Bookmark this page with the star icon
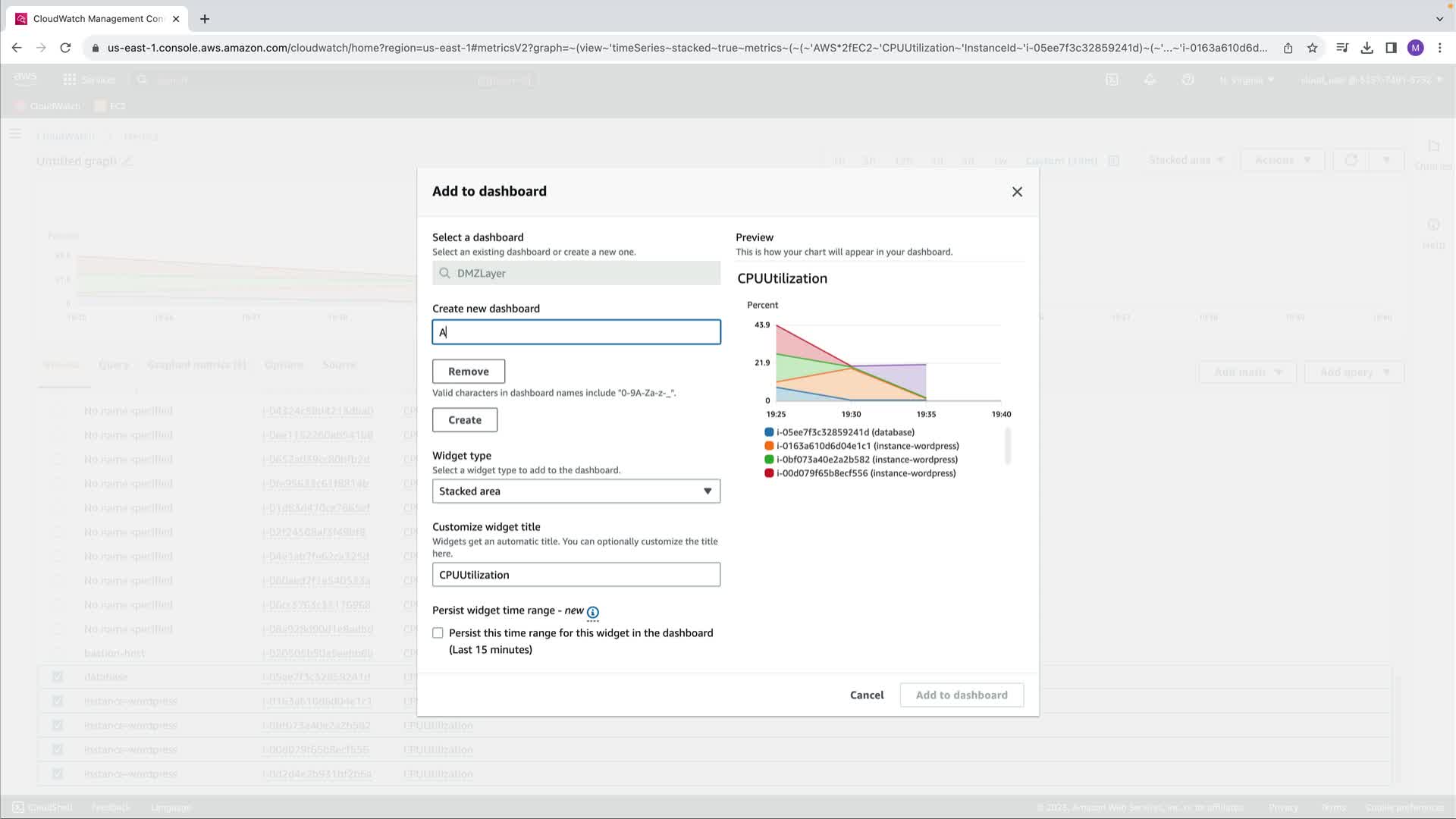1456x819 pixels. click(x=1312, y=48)
